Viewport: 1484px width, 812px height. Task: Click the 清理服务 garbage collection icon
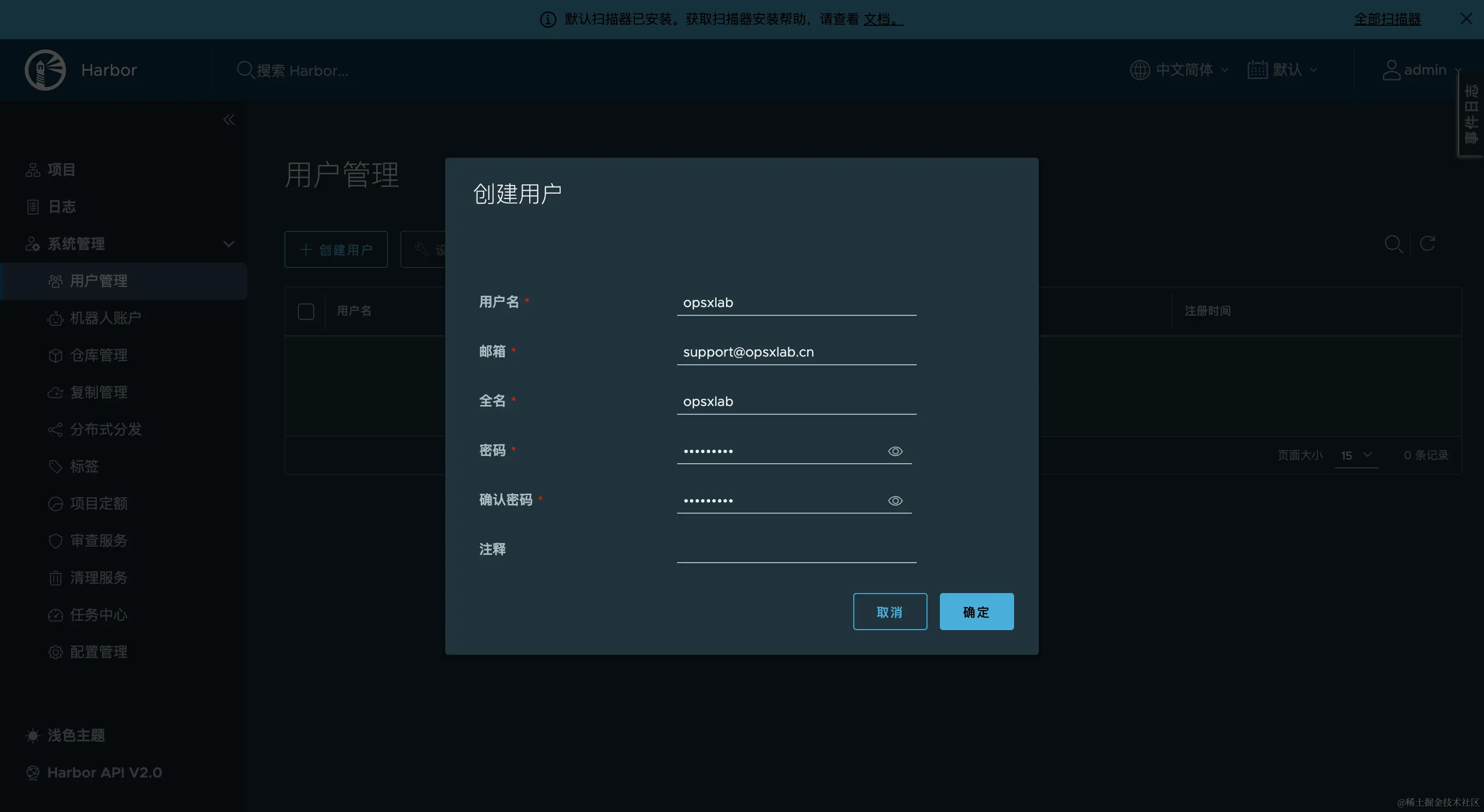coord(55,578)
